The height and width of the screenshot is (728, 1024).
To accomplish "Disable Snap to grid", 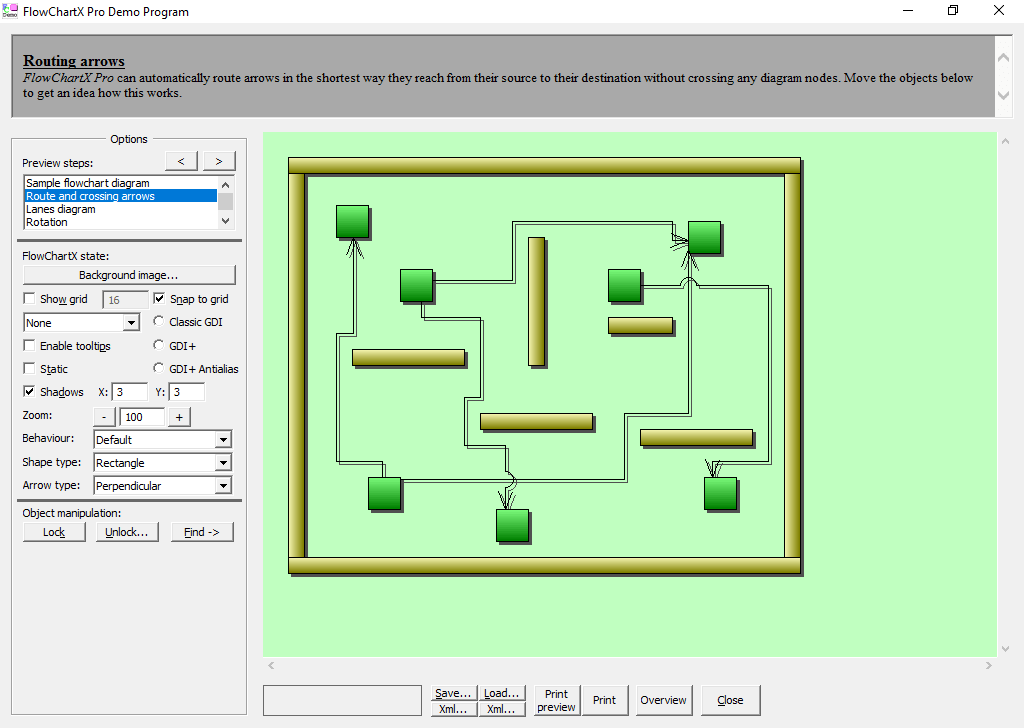I will (x=158, y=298).
